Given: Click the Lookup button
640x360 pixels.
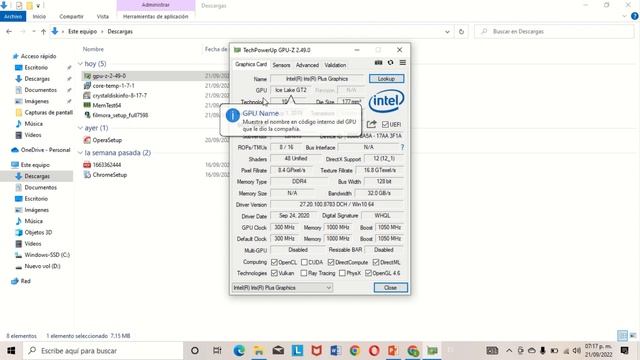Looking at the screenshot, I should (x=386, y=79).
